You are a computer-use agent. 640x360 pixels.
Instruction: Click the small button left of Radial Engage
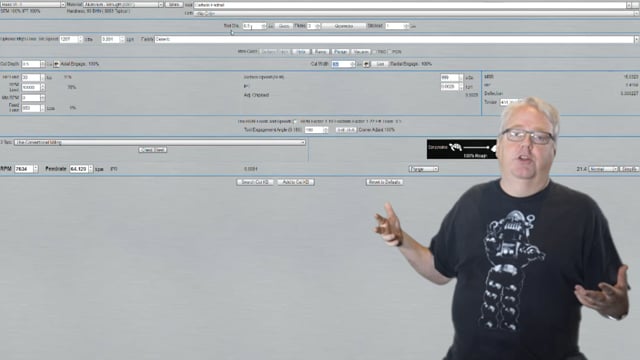[x=380, y=64]
